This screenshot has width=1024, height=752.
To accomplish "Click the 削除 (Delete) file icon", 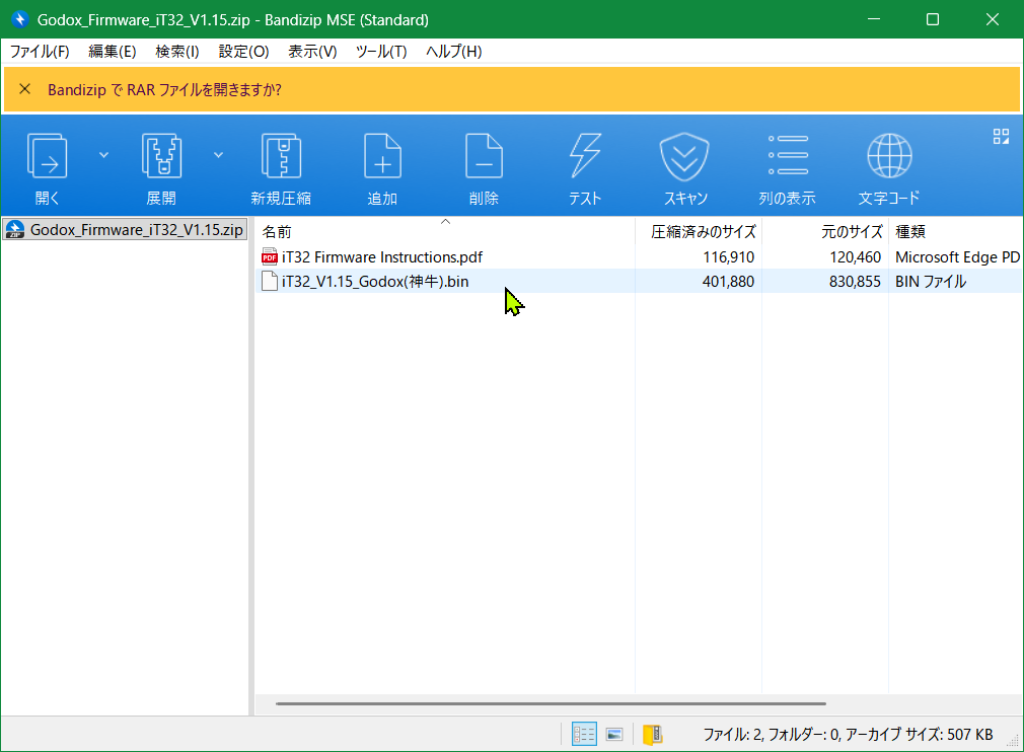I will click(483, 157).
